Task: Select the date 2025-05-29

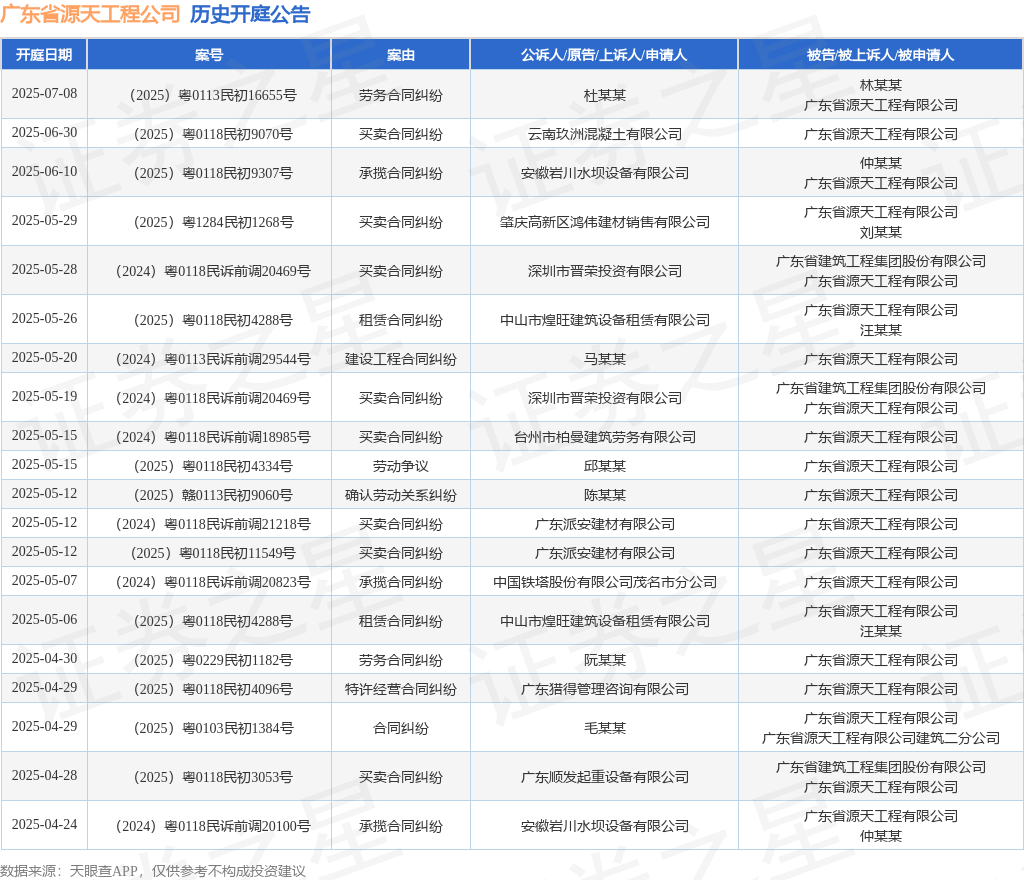Action: click(x=44, y=221)
